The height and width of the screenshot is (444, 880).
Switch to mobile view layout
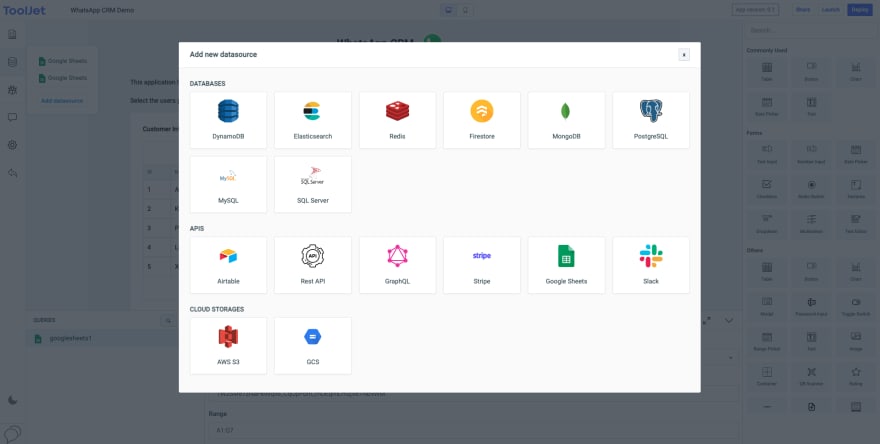coord(465,10)
